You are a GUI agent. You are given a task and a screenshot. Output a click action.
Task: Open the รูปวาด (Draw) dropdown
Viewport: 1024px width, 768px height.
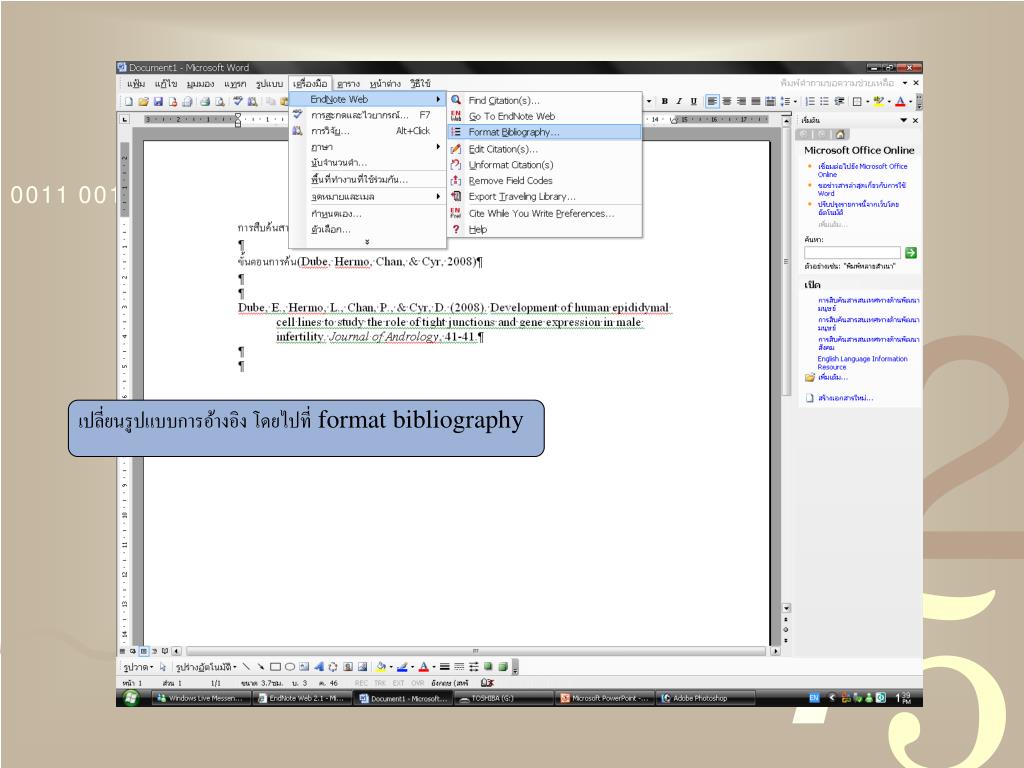[x=138, y=667]
